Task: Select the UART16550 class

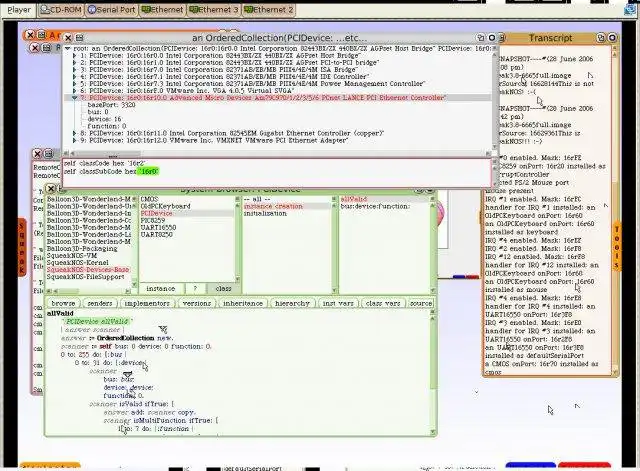Action: coord(158,227)
